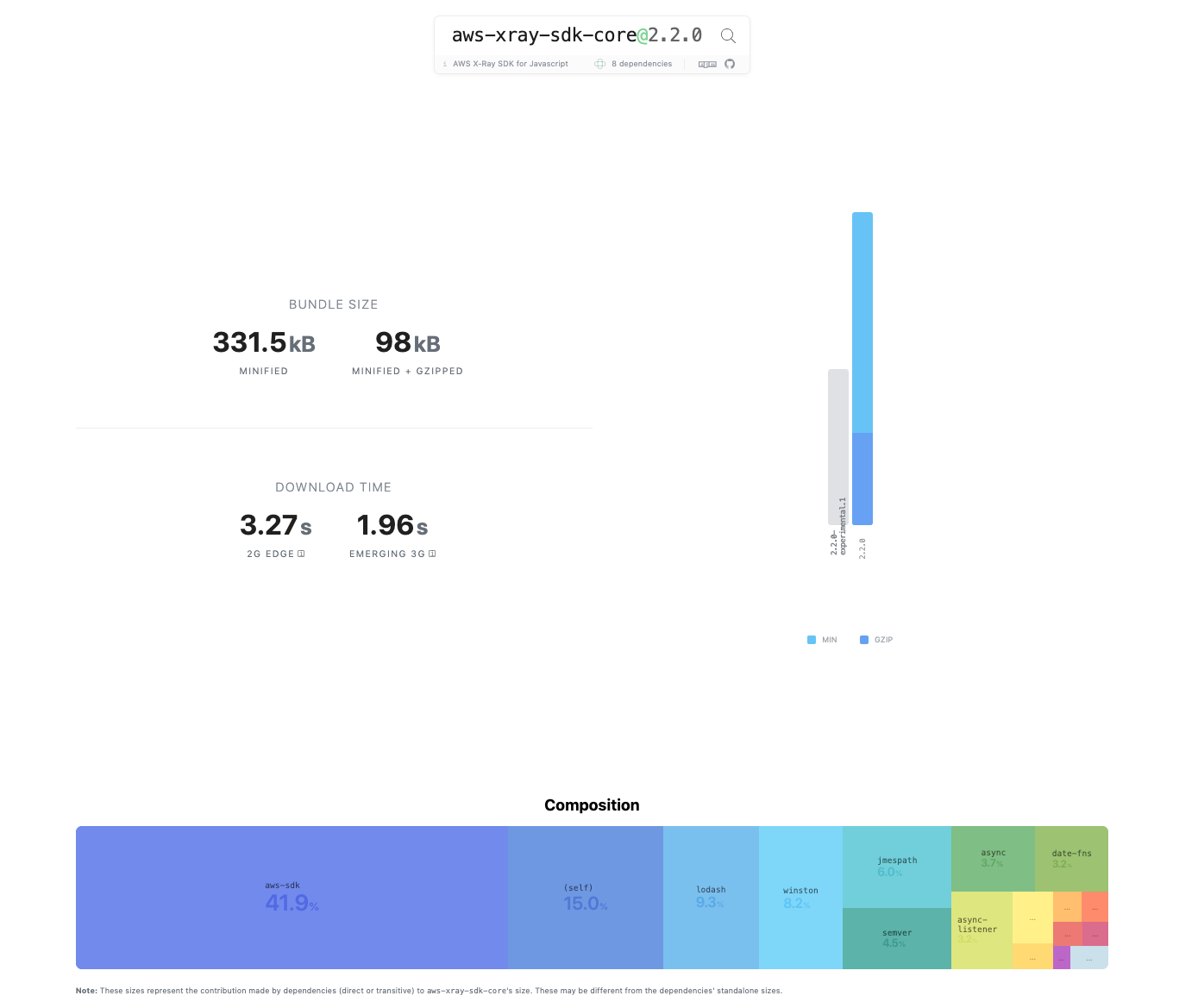This screenshot has height=1008, width=1198.
Task: Click the MIN legend color swatch
Action: pyautogui.click(x=812, y=640)
